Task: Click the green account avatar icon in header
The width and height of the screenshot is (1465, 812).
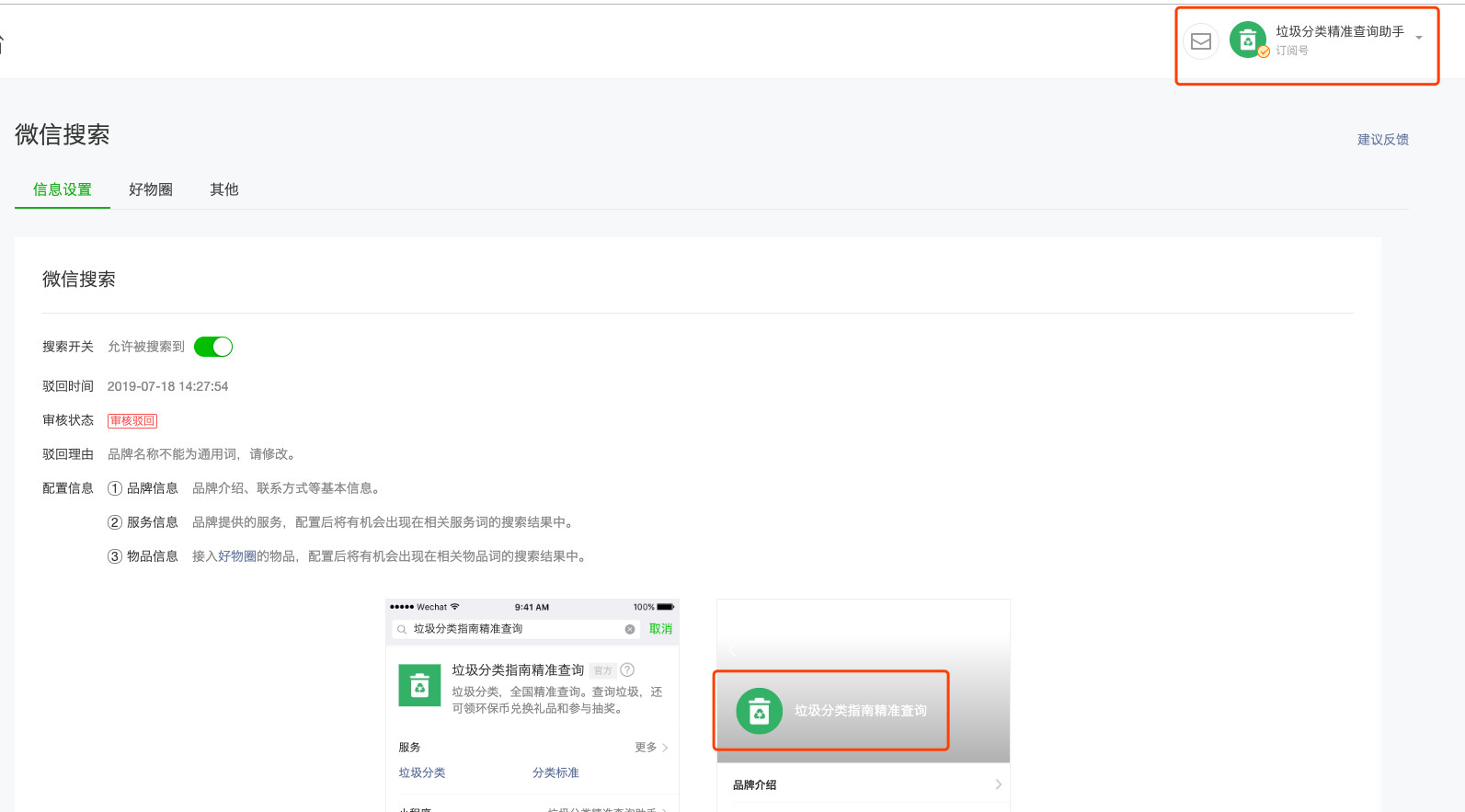Action: (x=1248, y=40)
